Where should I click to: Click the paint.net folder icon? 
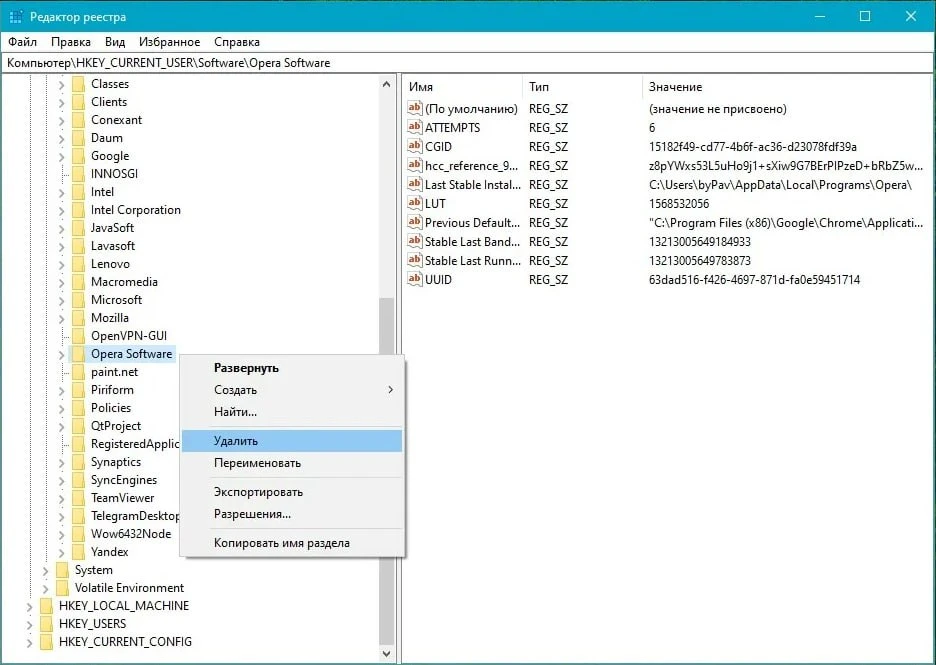78,372
